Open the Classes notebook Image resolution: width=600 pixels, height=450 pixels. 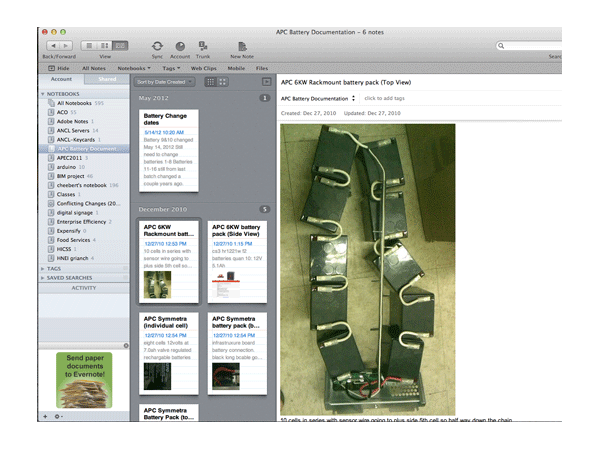pos(84,194)
